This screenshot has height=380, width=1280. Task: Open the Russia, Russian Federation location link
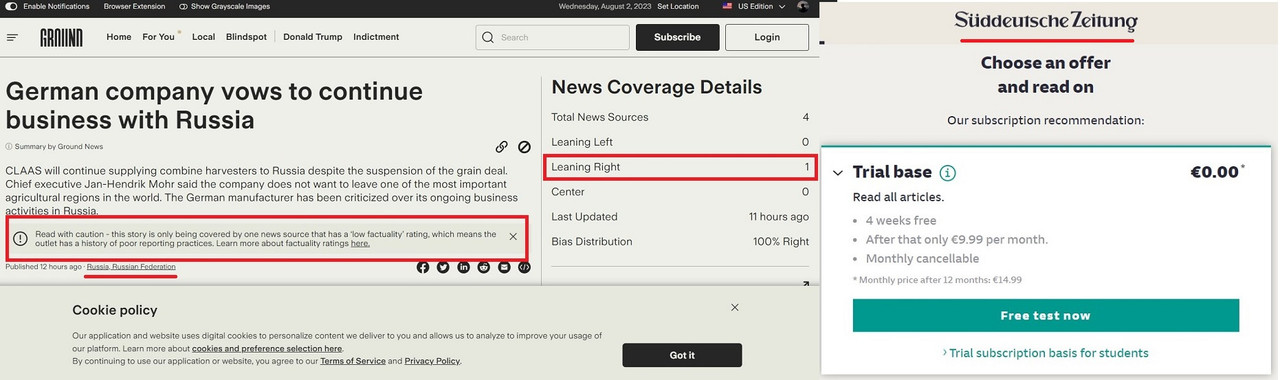point(131,267)
